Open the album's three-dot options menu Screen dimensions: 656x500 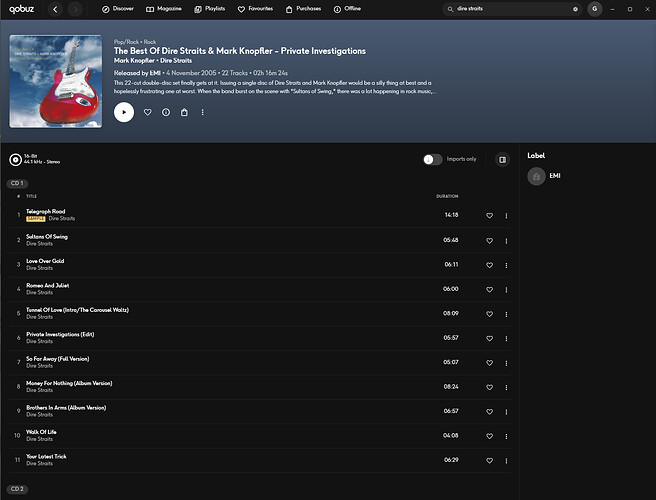(202, 112)
